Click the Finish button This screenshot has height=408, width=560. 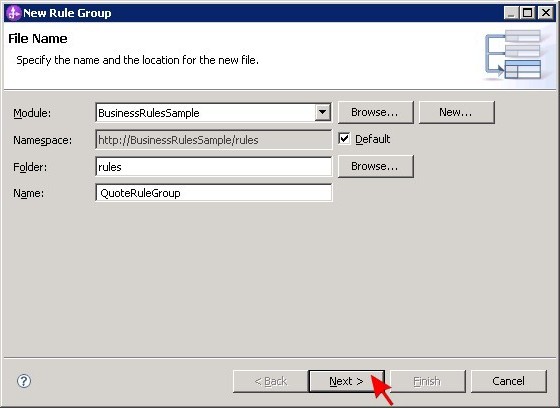428,381
